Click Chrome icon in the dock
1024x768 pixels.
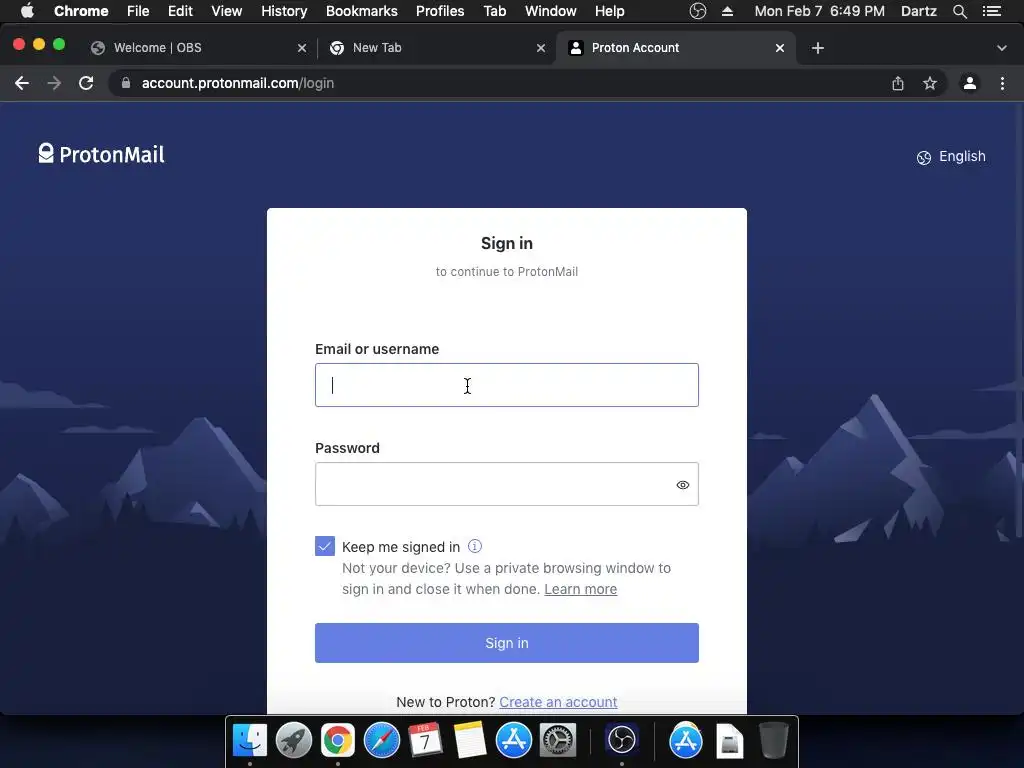[338, 740]
